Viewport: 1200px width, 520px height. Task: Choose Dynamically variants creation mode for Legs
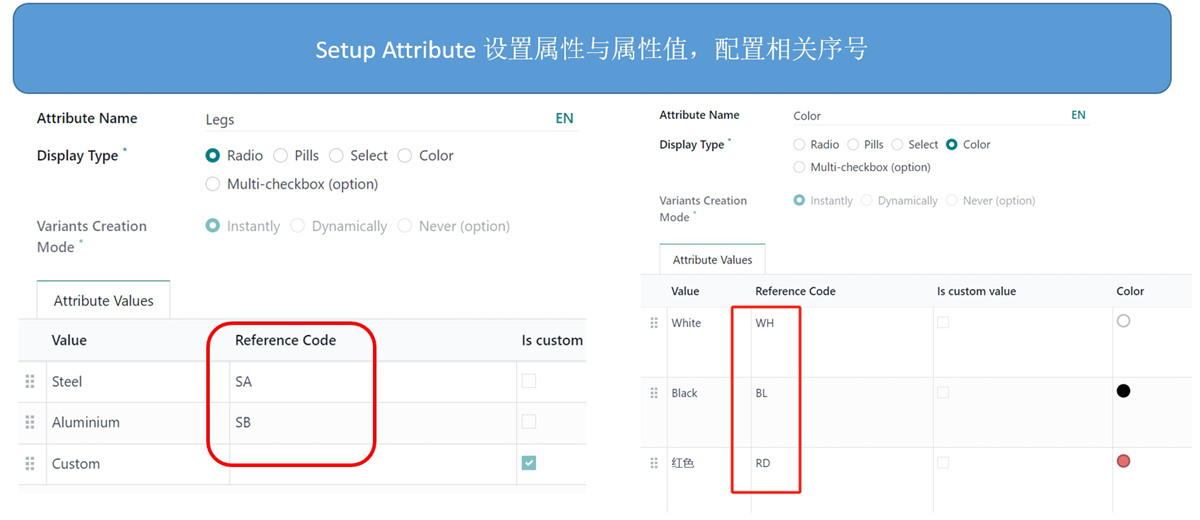coord(297,226)
